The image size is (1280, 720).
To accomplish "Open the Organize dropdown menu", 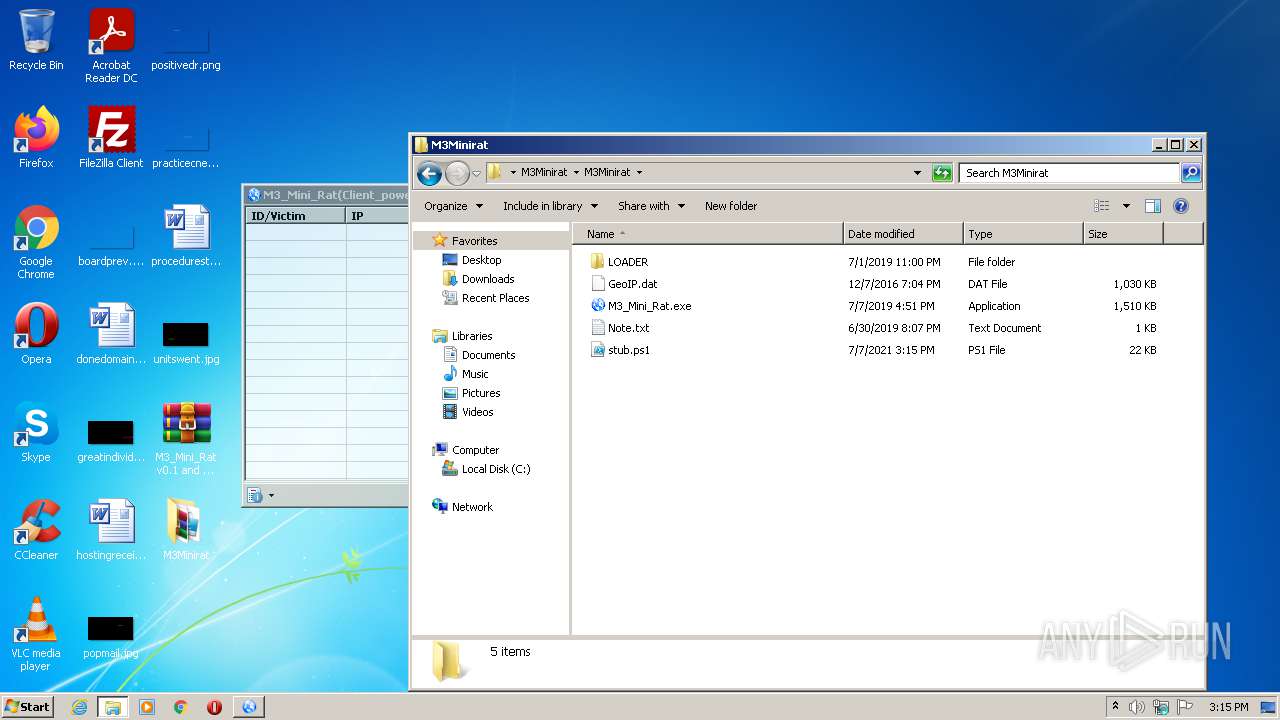I will pyautogui.click(x=453, y=206).
